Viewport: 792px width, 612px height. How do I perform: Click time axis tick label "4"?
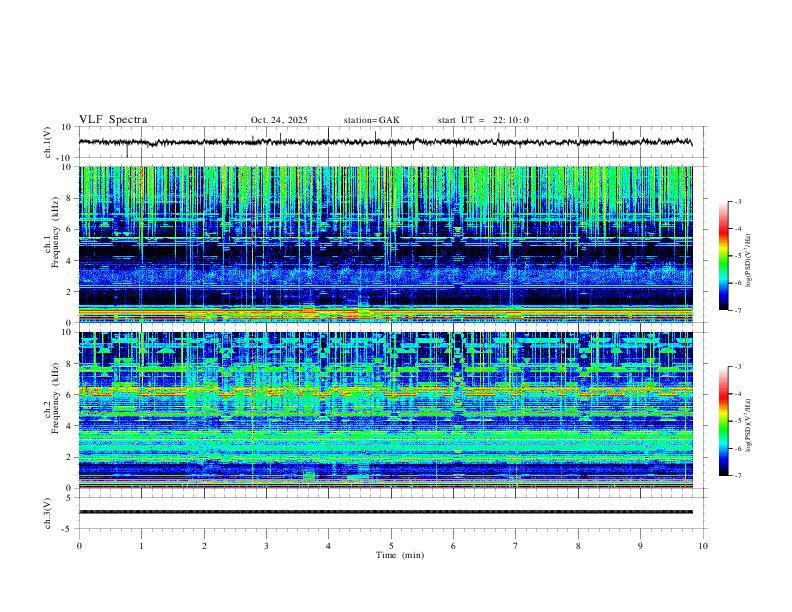click(328, 546)
